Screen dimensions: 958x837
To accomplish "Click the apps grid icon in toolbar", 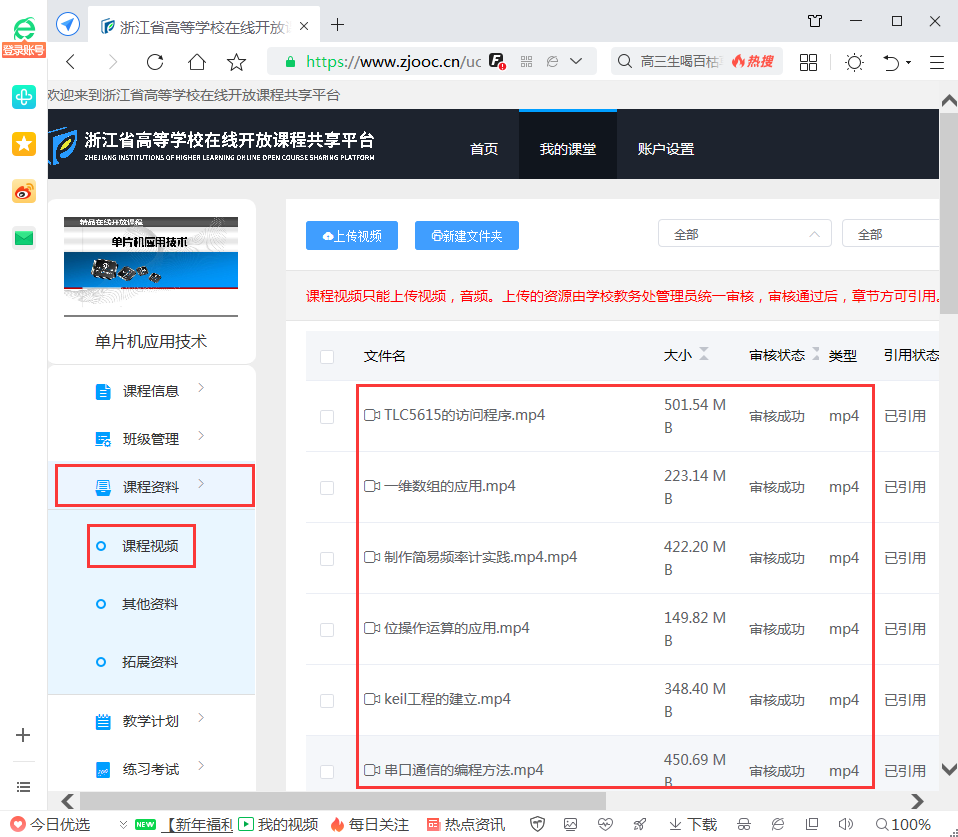I will click(808, 62).
